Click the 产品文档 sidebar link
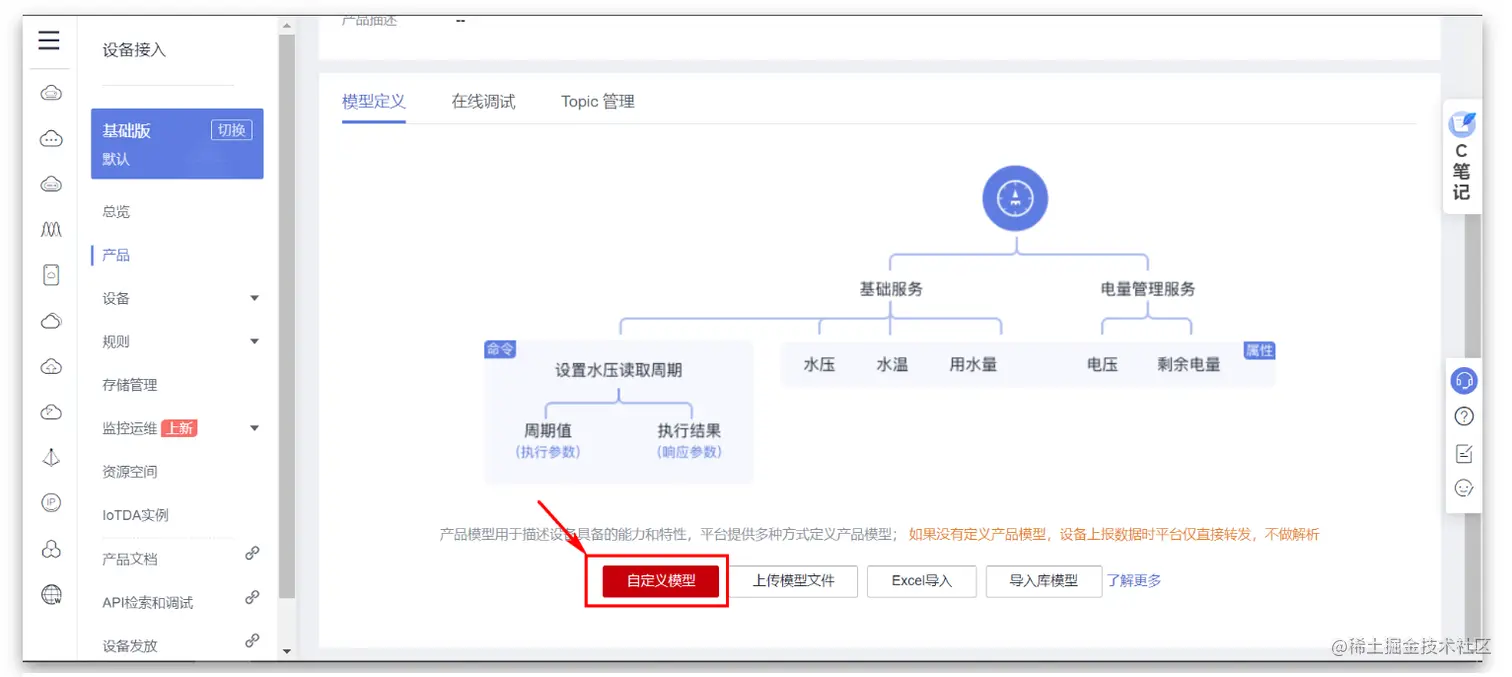Image resolution: width=1512 pixels, height=677 pixels. tap(130, 559)
